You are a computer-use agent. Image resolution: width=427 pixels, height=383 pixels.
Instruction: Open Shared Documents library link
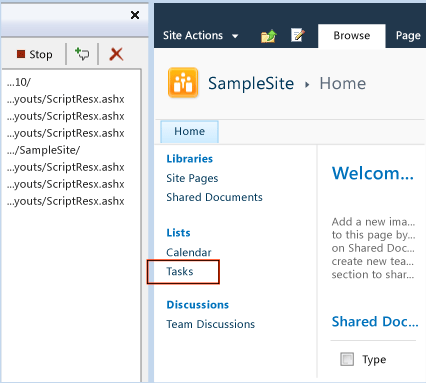point(214,197)
